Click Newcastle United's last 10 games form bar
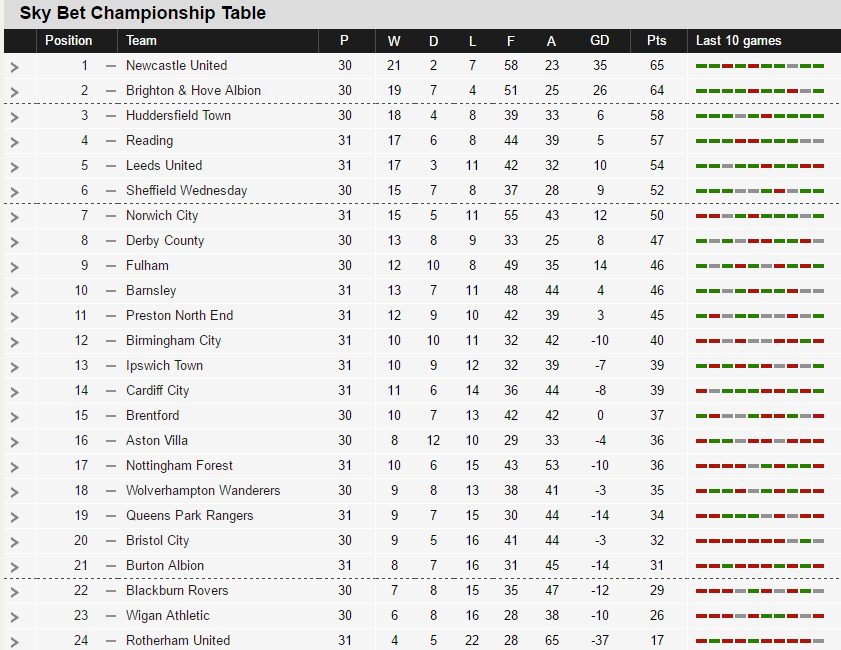The width and height of the screenshot is (841, 650). (759, 66)
